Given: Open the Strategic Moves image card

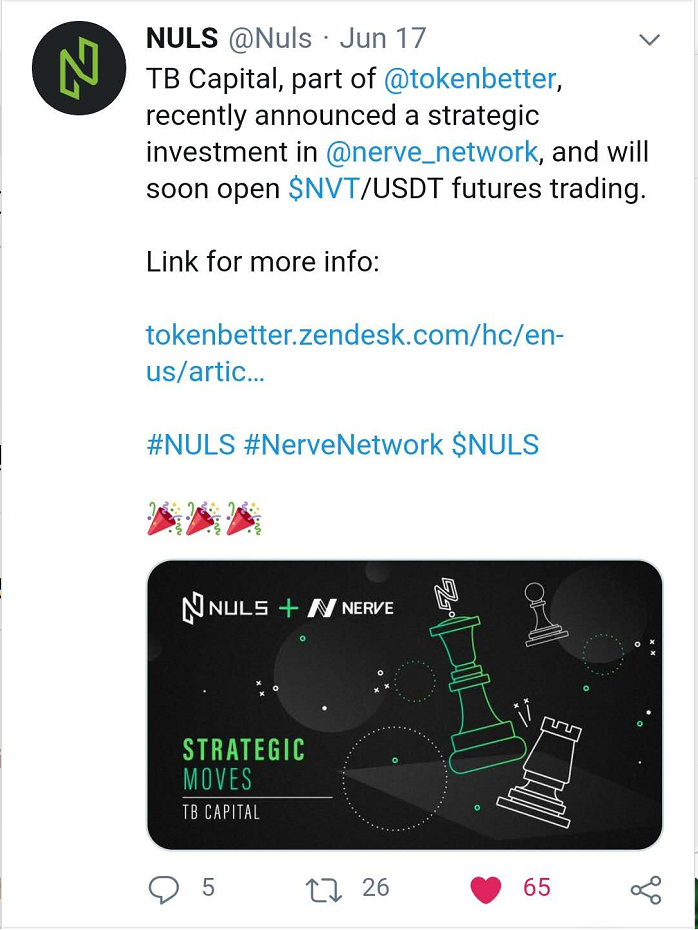Looking at the screenshot, I should (404, 705).
